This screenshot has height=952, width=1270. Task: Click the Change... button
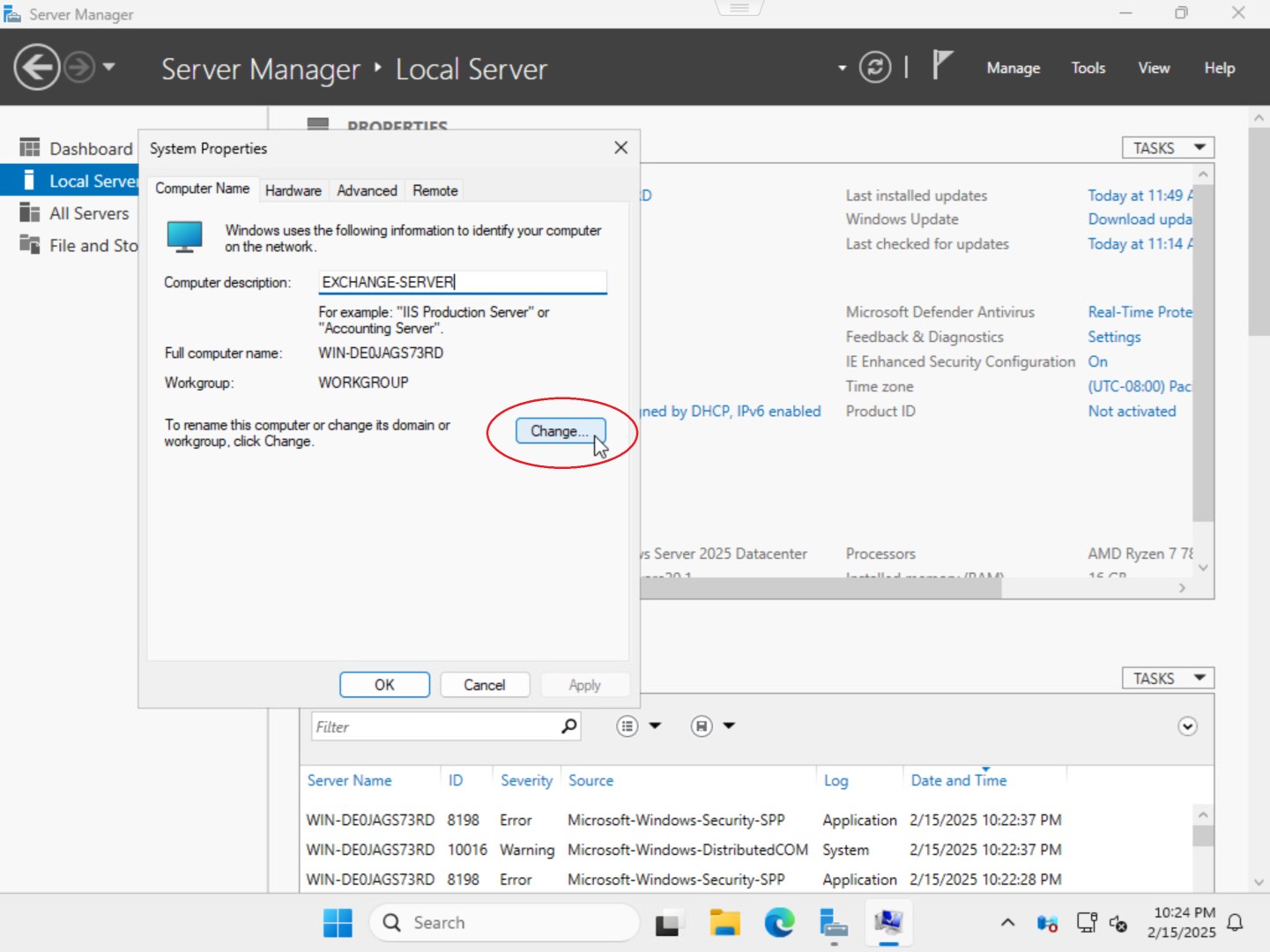560,431
